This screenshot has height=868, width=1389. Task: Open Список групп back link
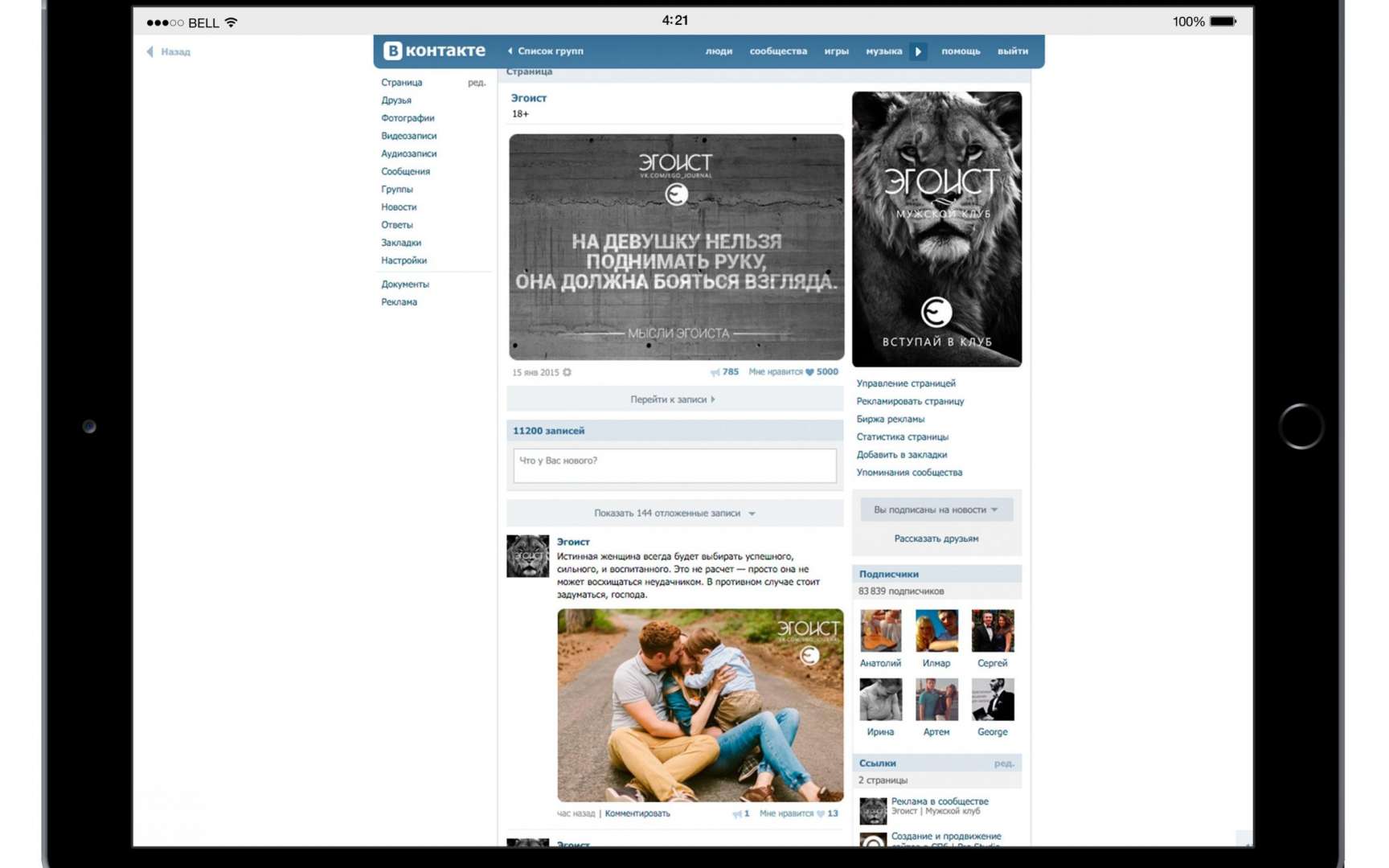(x=546, y=51)
